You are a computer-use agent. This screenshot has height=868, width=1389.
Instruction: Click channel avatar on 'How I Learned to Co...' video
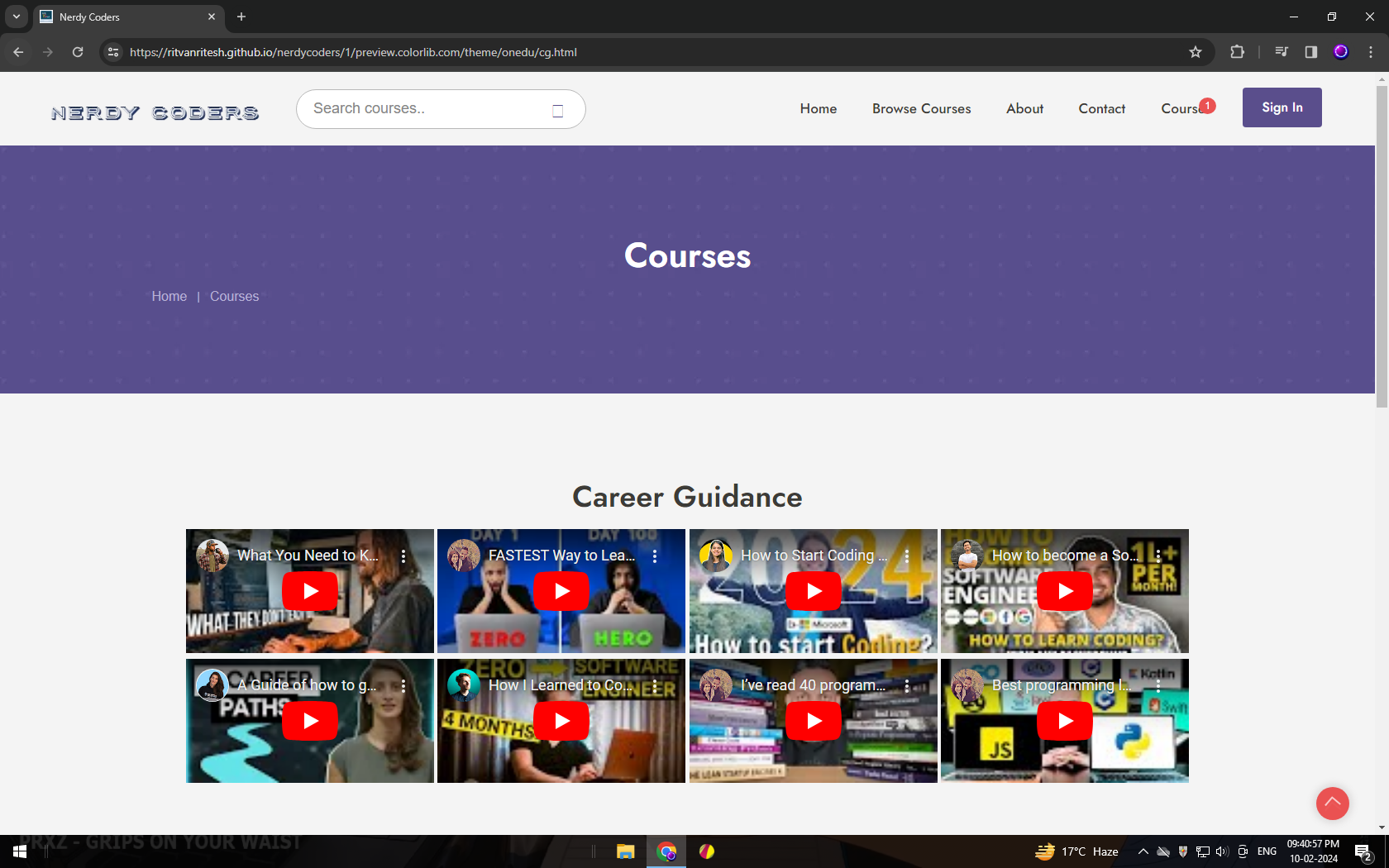click(464, 685)
